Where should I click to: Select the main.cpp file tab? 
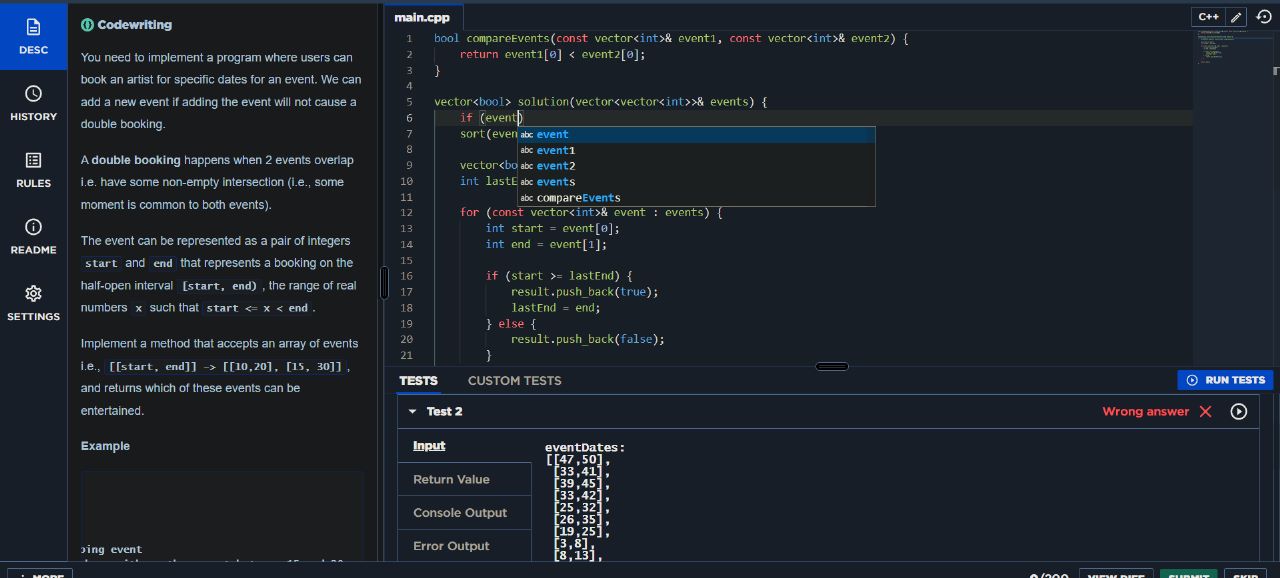click(x=422, y=18)
